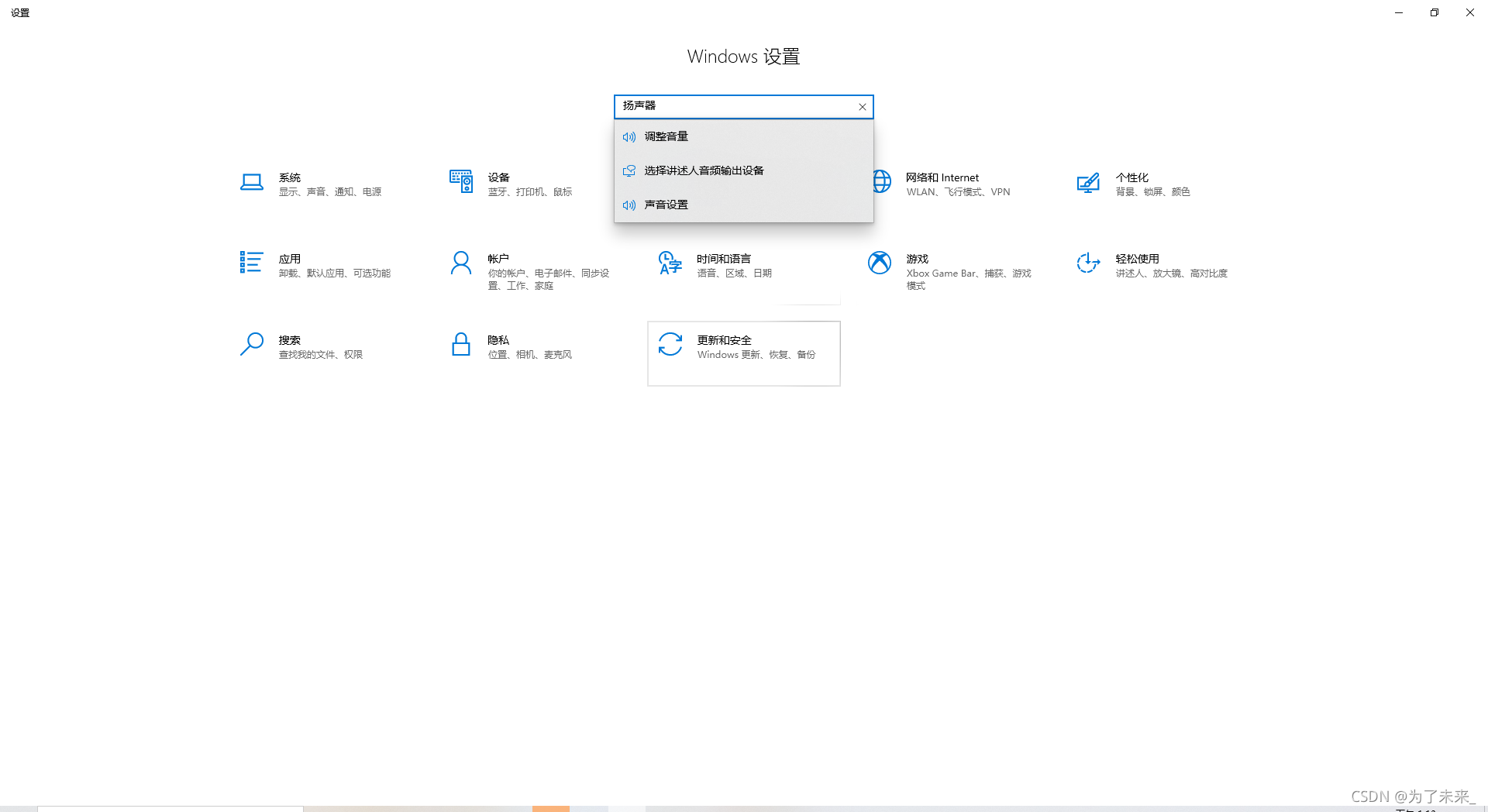The height and width of the screenshot is (812, 1488).
Task: Clear the search box with the X
Action: point(863,107)
